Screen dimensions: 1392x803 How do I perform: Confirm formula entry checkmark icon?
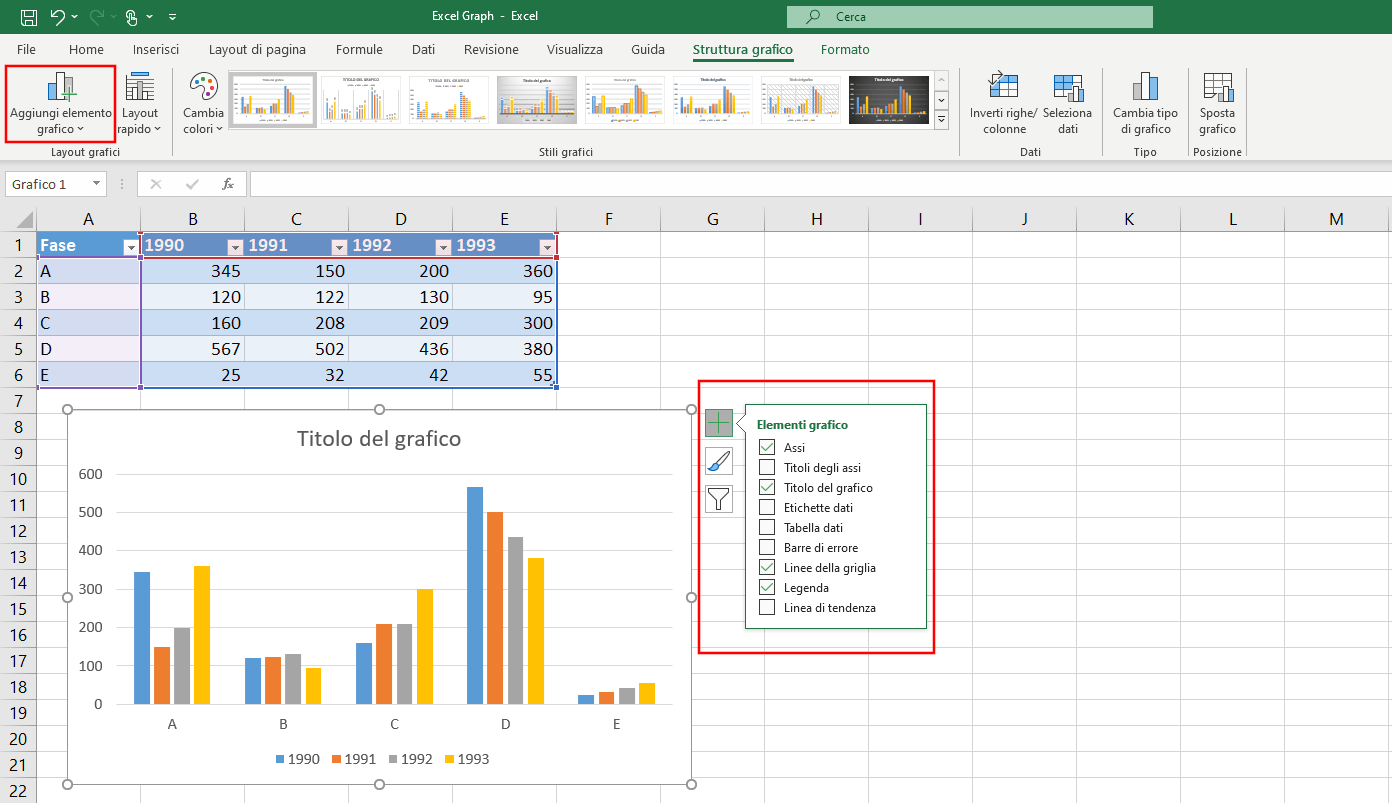click(192, 184)
